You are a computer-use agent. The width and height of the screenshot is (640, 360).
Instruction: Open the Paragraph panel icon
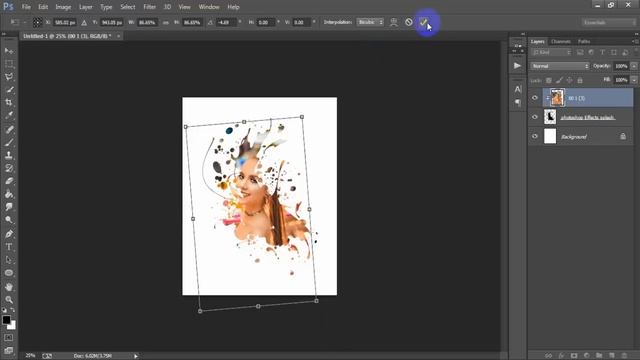point(518,102)
